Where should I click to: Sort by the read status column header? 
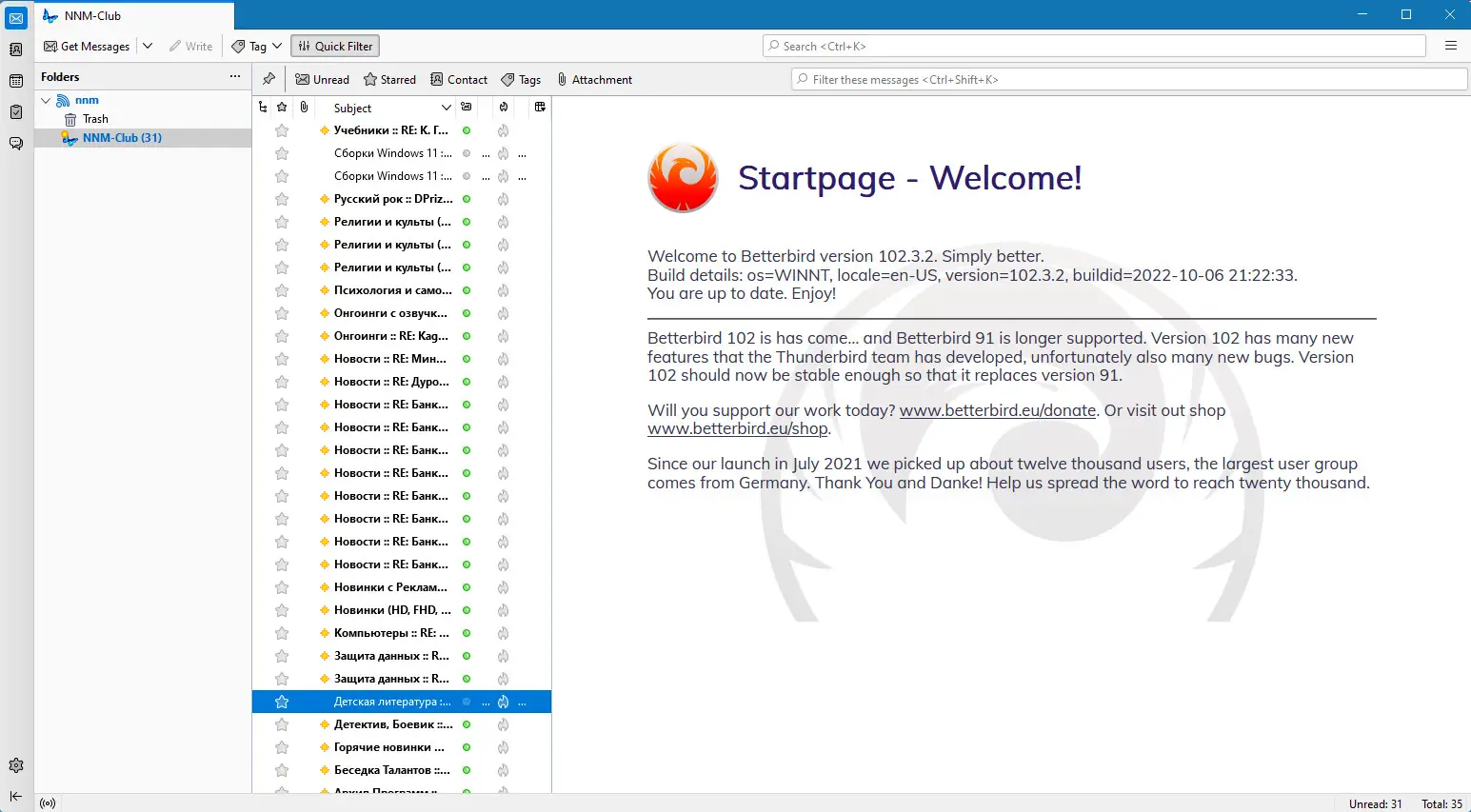click(467, 108)
